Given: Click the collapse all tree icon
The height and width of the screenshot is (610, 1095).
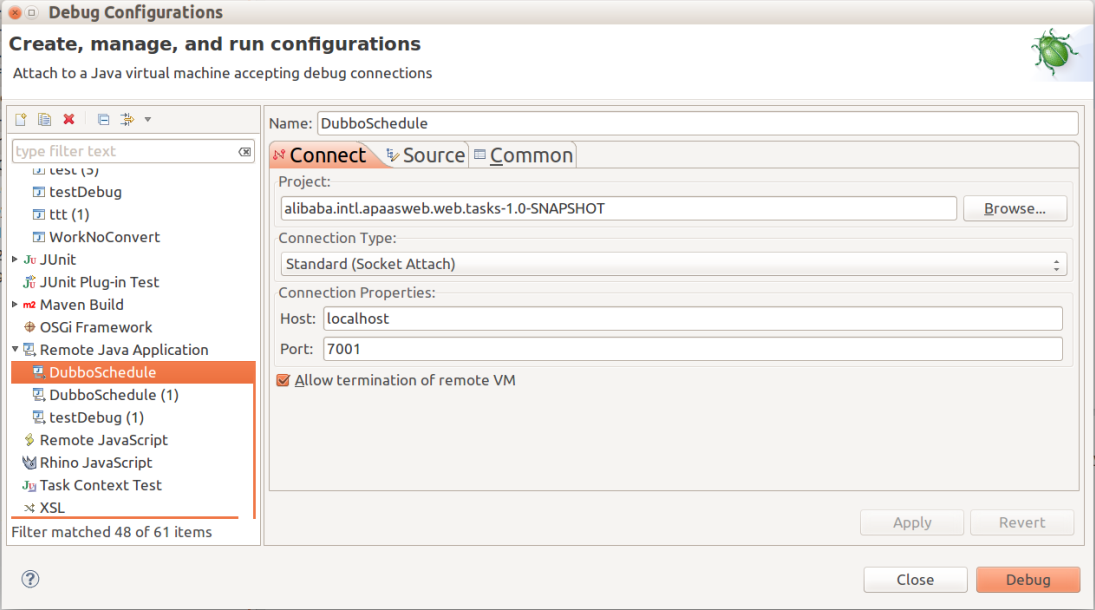Looking at the screenshot, I should [103, 119].
